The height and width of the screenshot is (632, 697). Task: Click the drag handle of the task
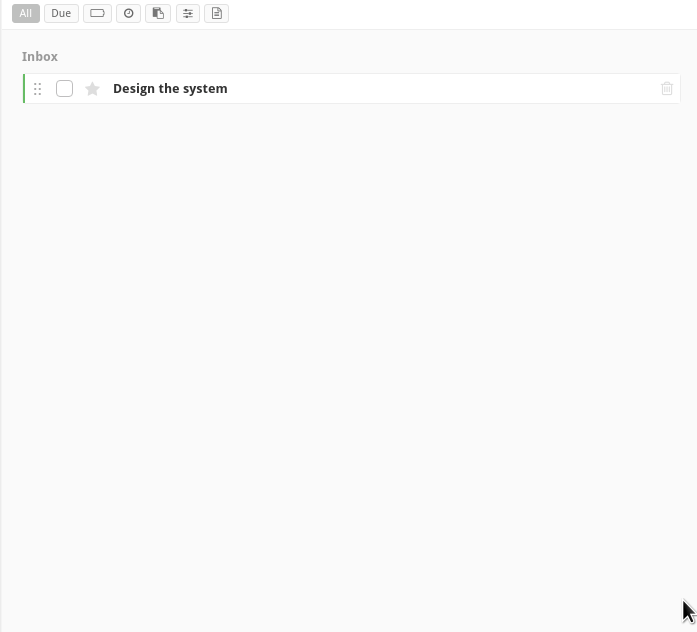pos(38,89)
